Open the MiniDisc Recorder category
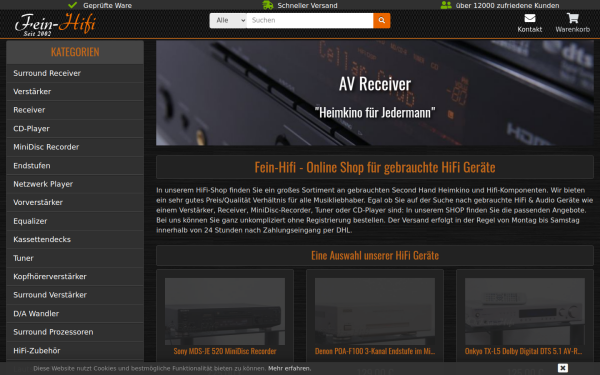 (x=75, y=147)
